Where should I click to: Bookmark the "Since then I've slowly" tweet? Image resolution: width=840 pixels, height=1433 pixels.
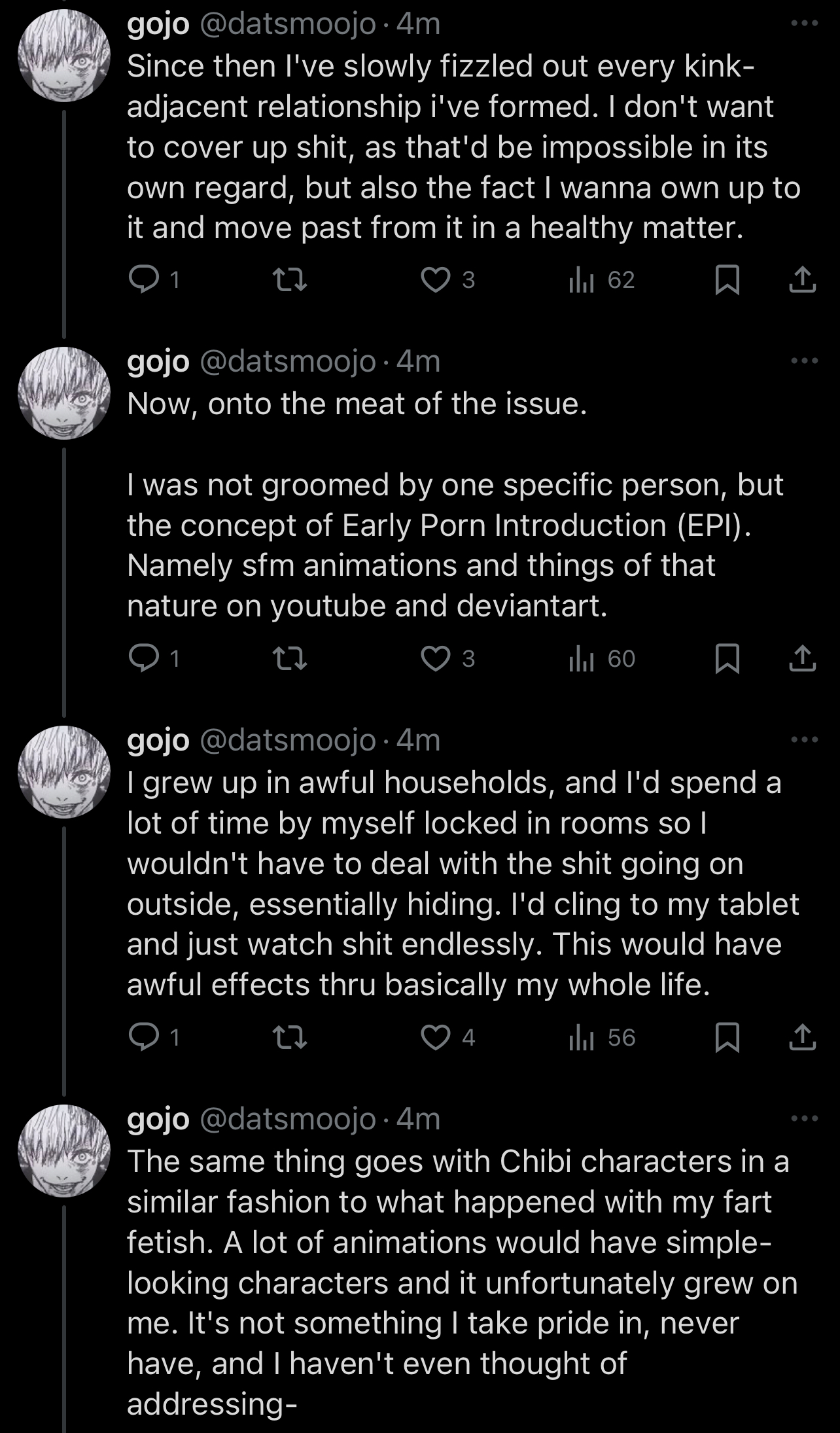pyautogui.click(x=726, y=280)
